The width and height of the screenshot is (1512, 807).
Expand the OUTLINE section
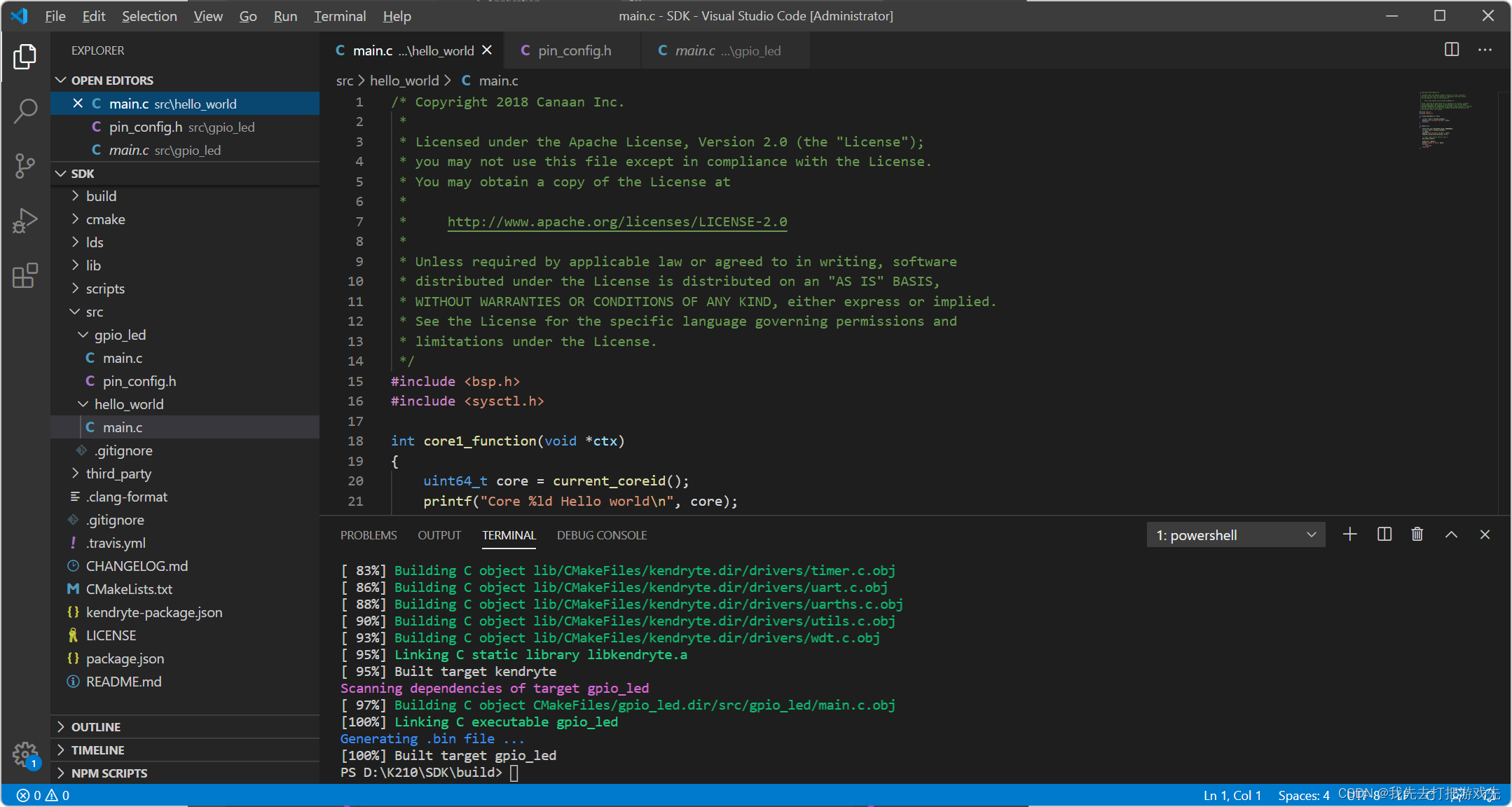tap(96, 727)
